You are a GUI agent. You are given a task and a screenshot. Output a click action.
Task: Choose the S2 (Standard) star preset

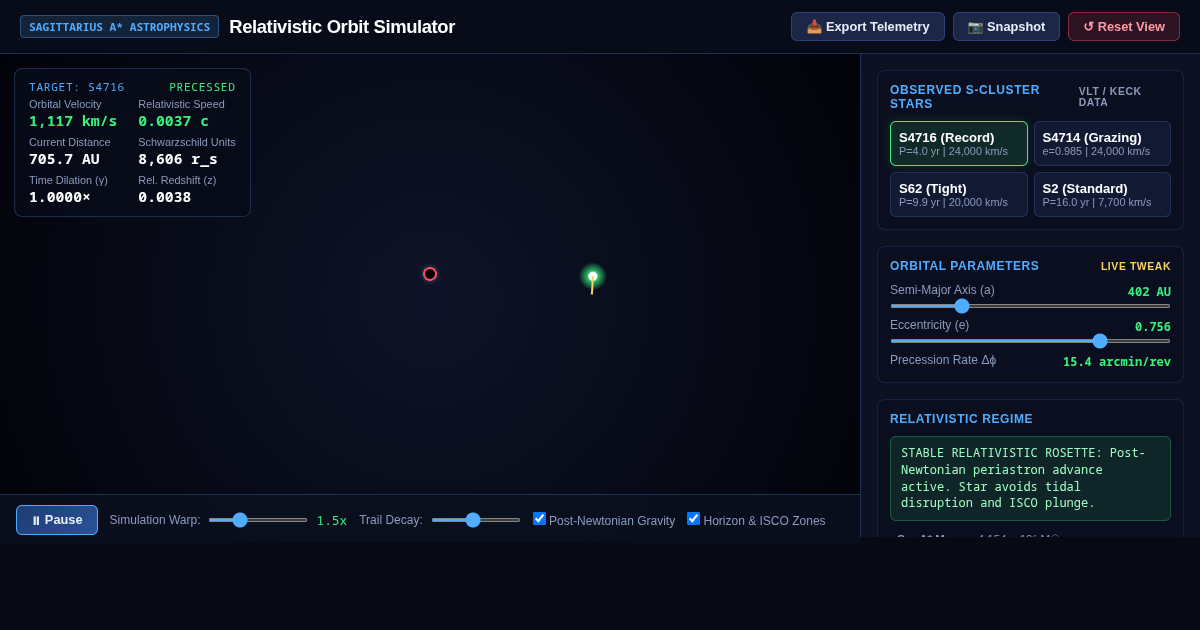point(1102,194)
